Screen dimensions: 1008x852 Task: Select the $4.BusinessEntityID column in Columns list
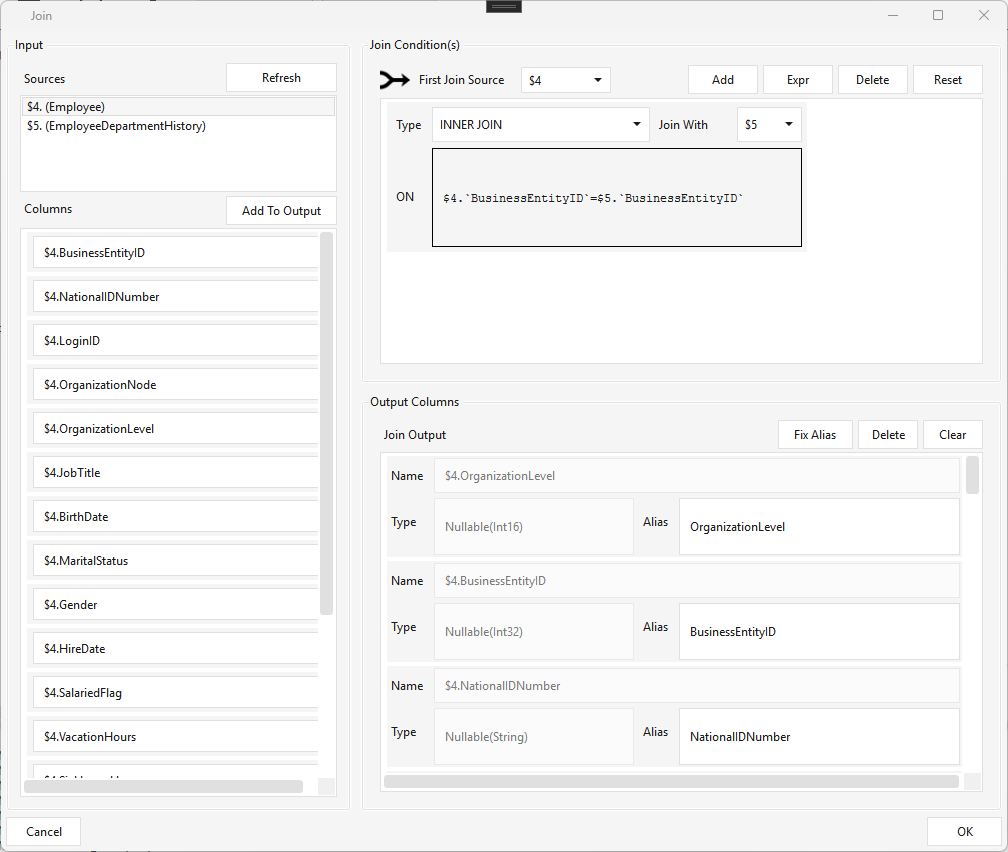coord(176,253)
